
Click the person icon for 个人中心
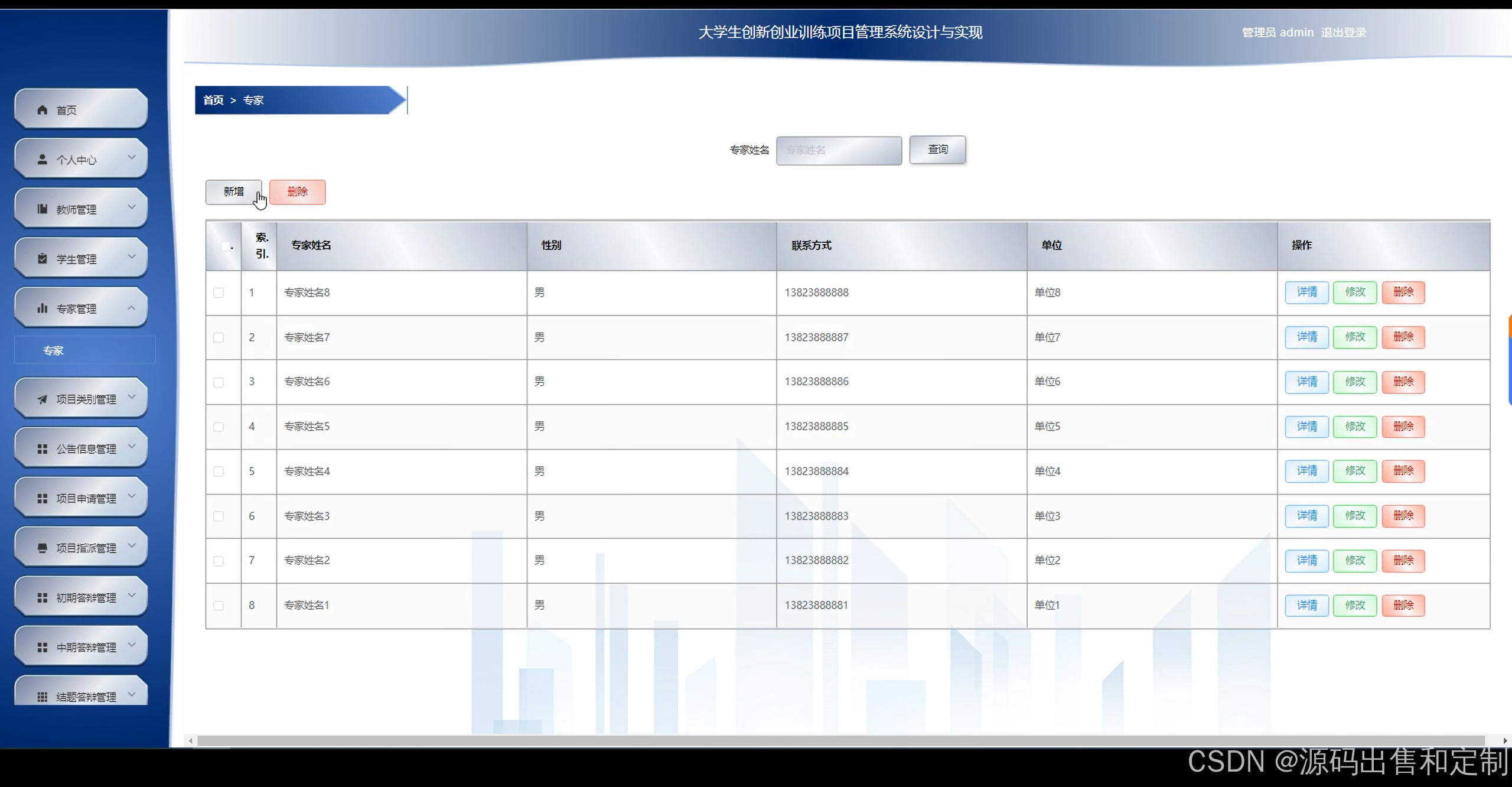(42, 160)
